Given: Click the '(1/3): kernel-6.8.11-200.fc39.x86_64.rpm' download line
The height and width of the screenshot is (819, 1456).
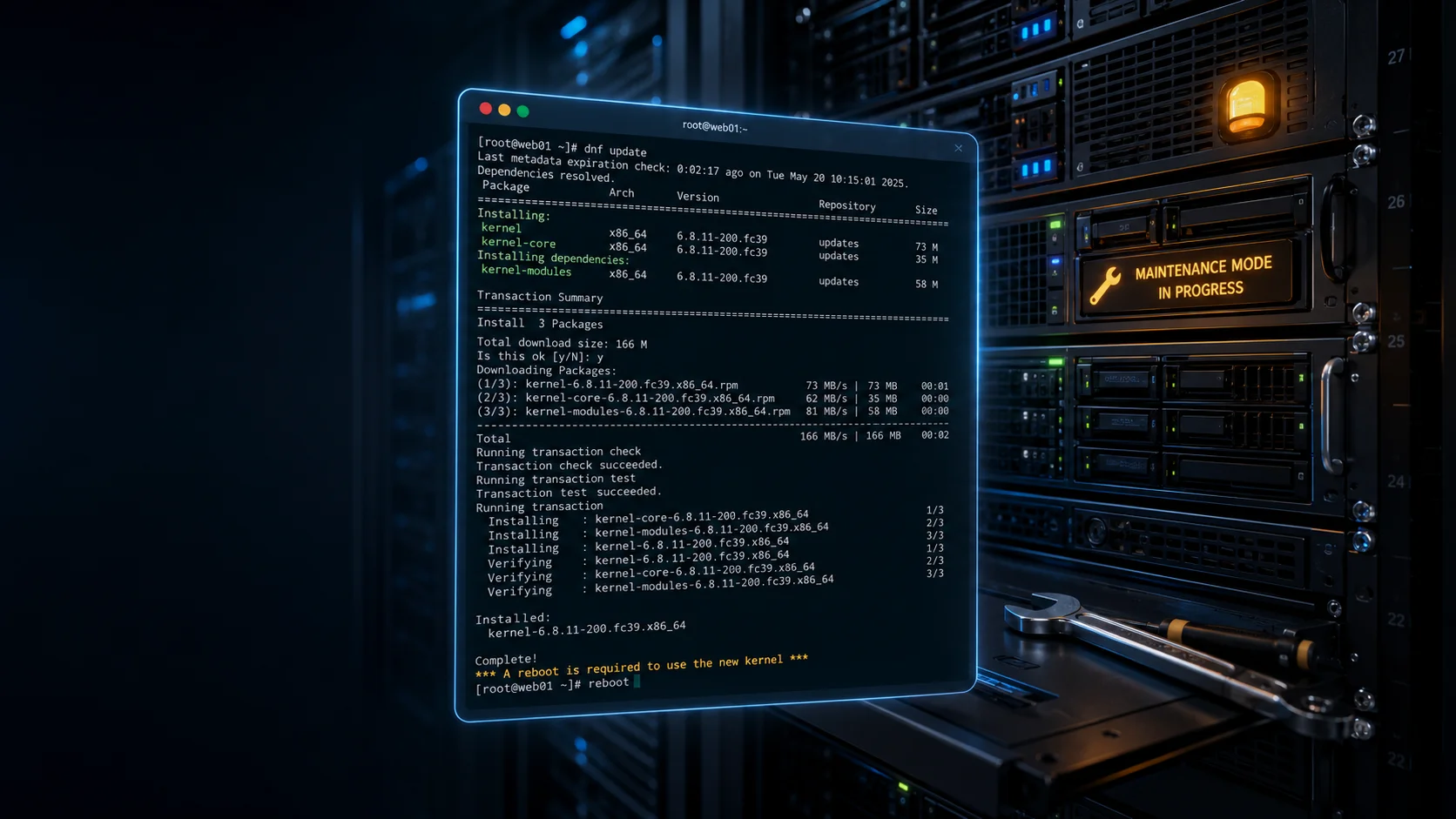Looking at the screenshot, I should [712, 385].
